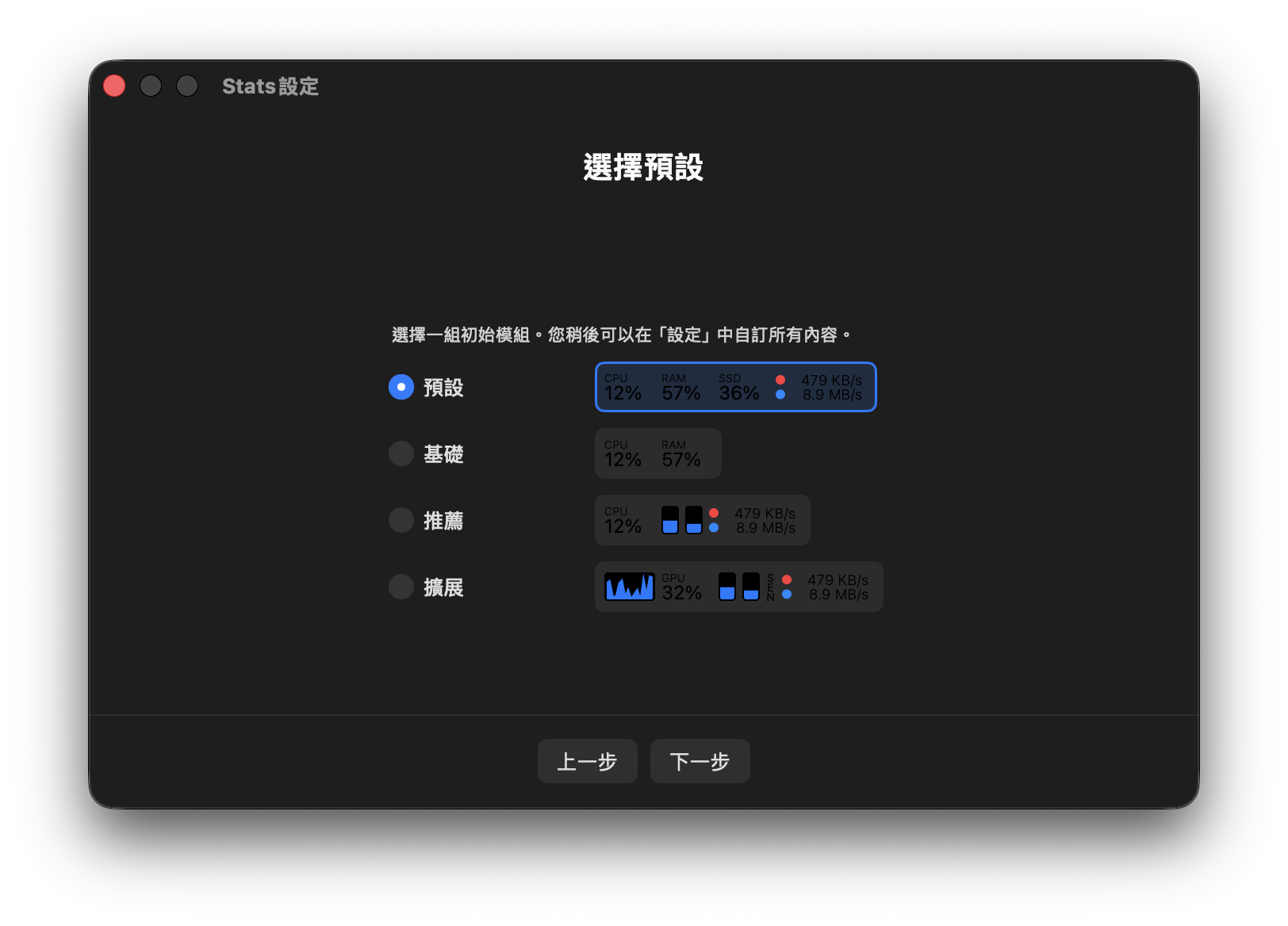Select the 擴展 radio button
Viewport: 1288px width, 926px height.
[x=401, y=587]
